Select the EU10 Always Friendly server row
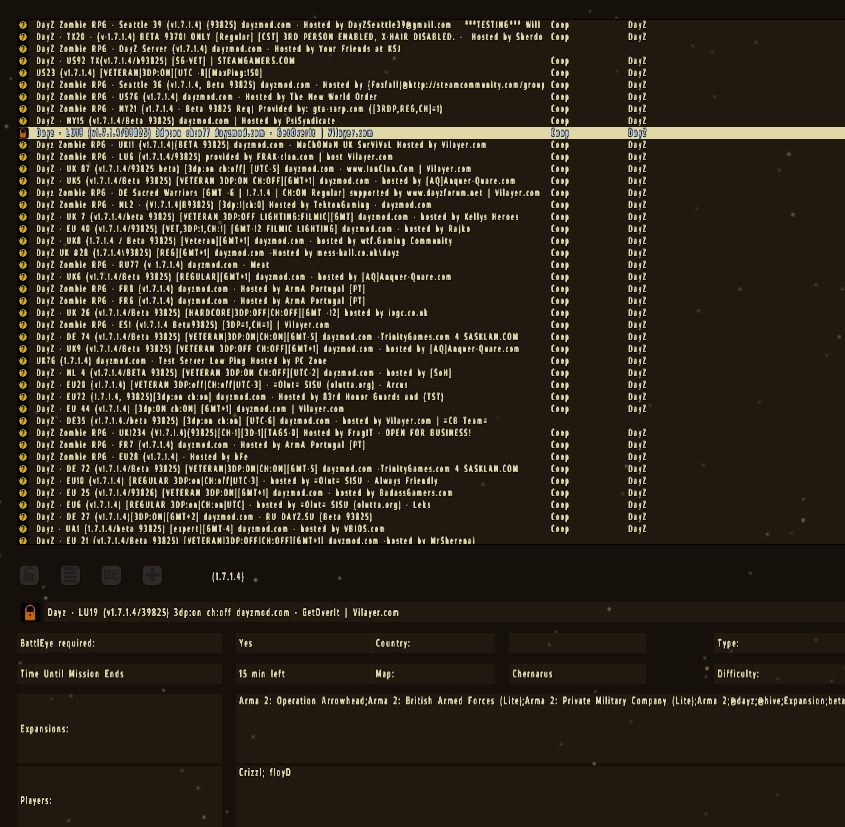Viewport: 845px width, 827px height. coord(431,481)
